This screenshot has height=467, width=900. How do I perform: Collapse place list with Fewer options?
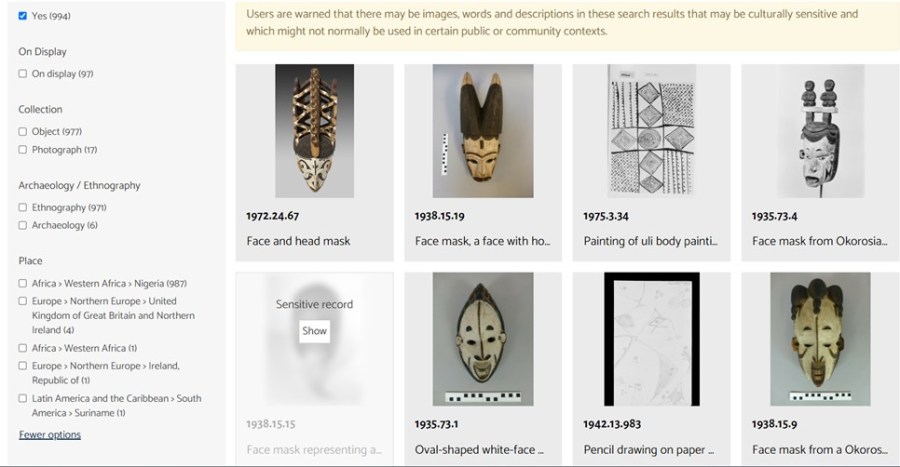50,435
